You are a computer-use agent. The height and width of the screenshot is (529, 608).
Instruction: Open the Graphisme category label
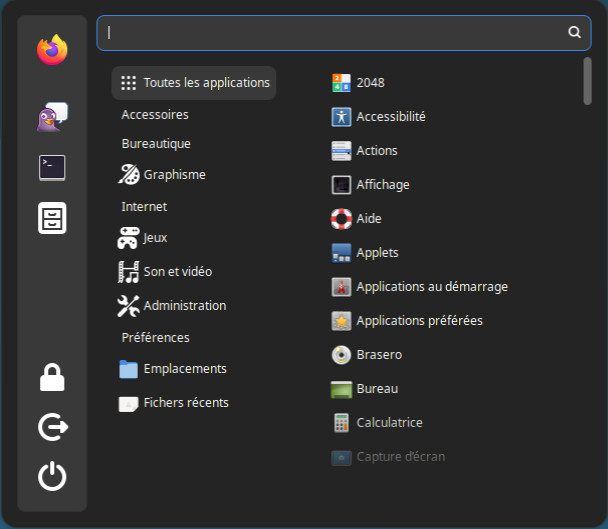pos(174,175)
